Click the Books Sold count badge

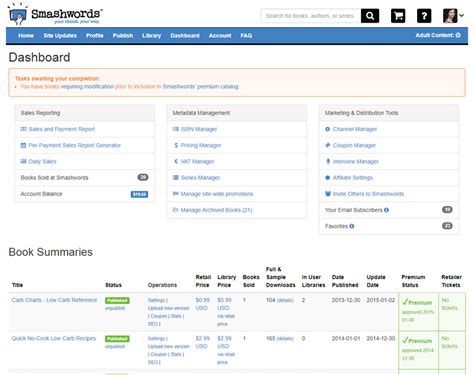143,177
